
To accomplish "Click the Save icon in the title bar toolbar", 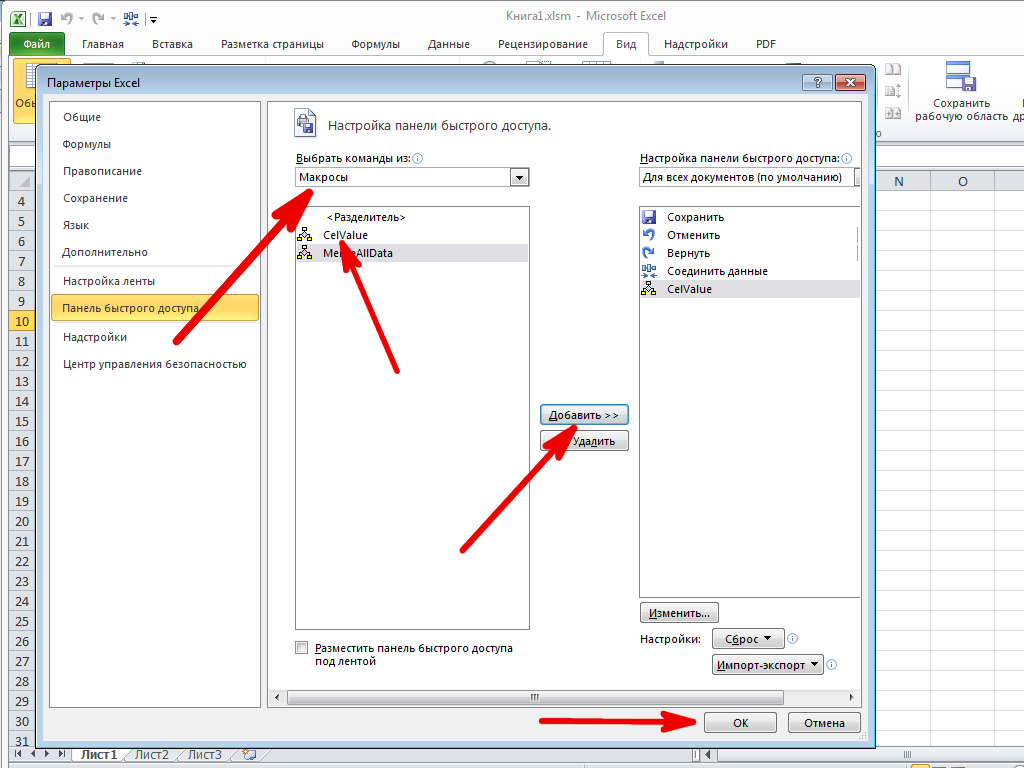I will (44, 19).
